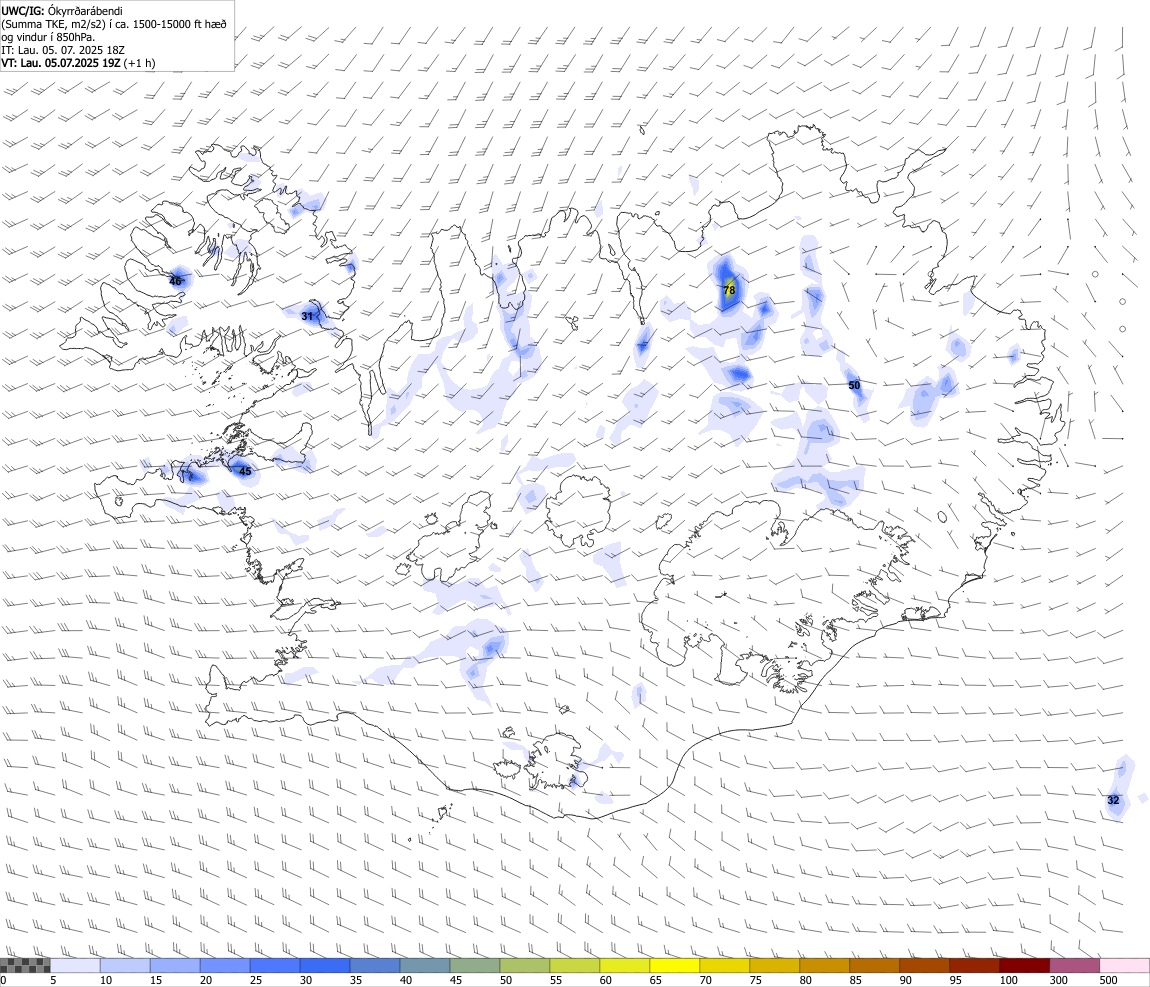The width and height of the screenshot is (1150, 987).
Task: Click the offshore 32 value label
Action: pos(1113,800)
